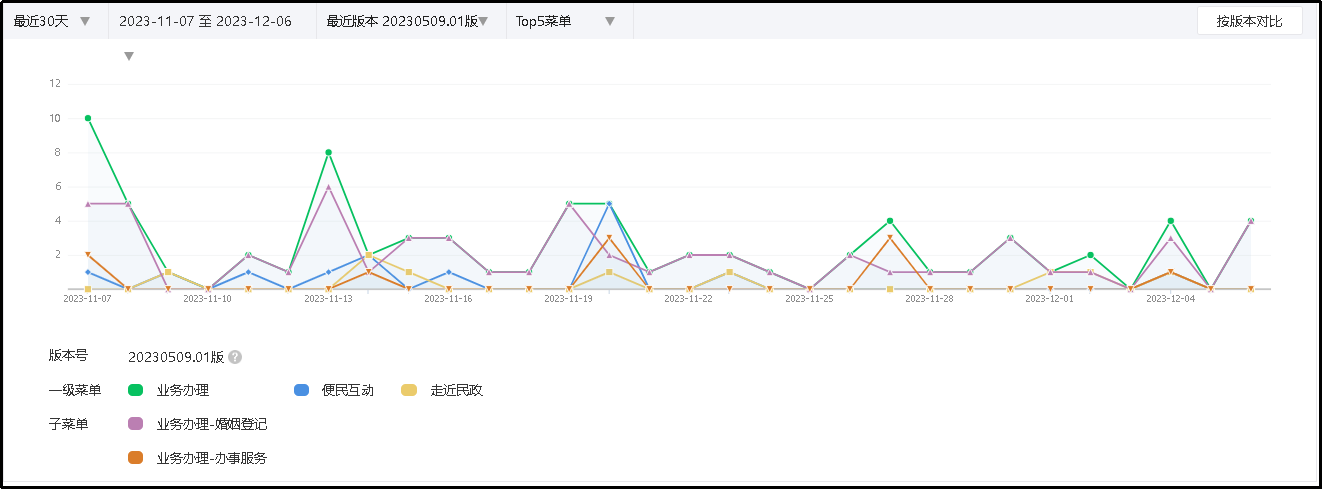1324x490 pixels.
Task: Click the green data point on 2023-11-07
Action: tap(88, 118)
